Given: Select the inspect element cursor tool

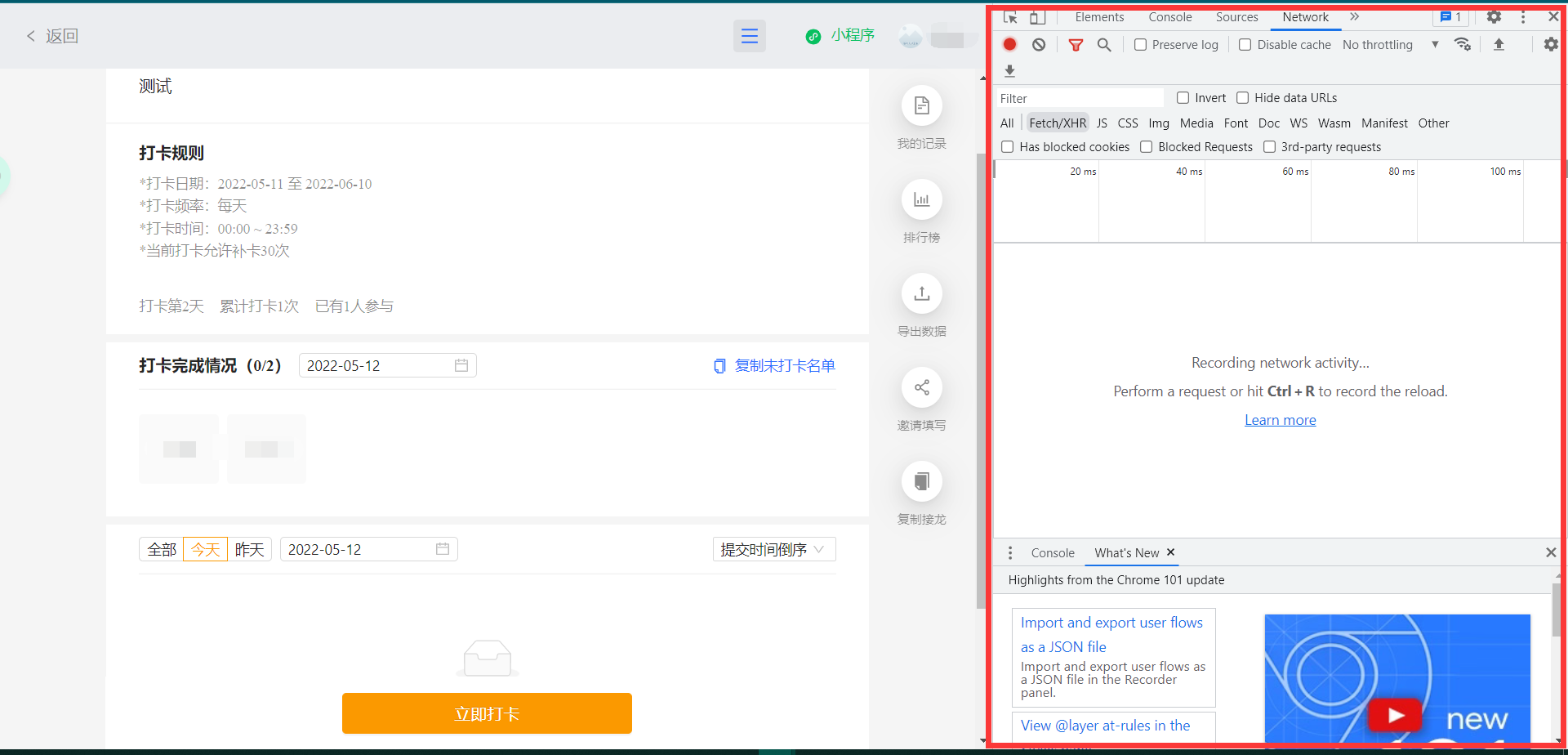Looking at the screenshot, I should pyautogui.click(x=1009, y=16).
